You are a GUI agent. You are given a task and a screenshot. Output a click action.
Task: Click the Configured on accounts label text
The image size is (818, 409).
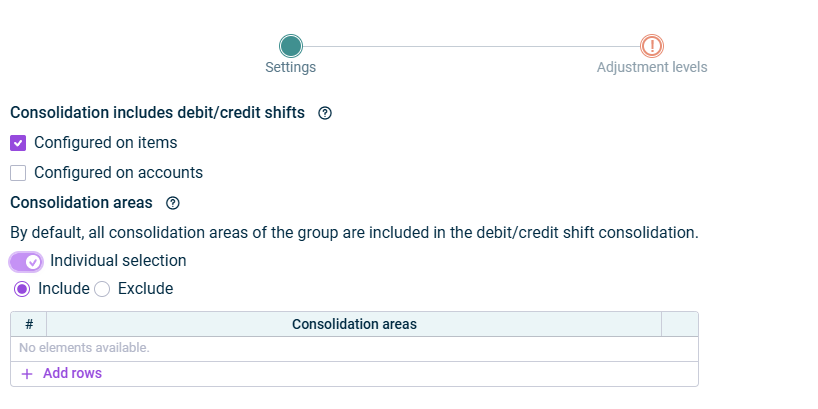[118, 173]
